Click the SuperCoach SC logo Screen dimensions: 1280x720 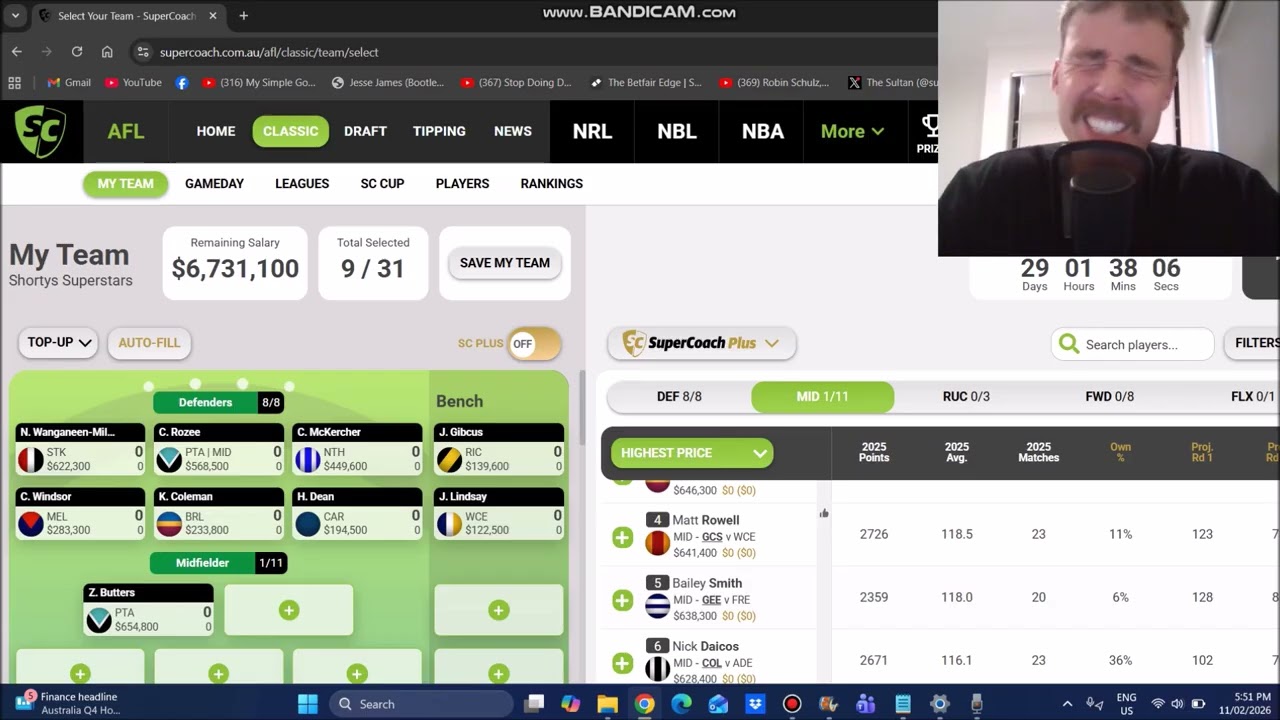point(41,131)
